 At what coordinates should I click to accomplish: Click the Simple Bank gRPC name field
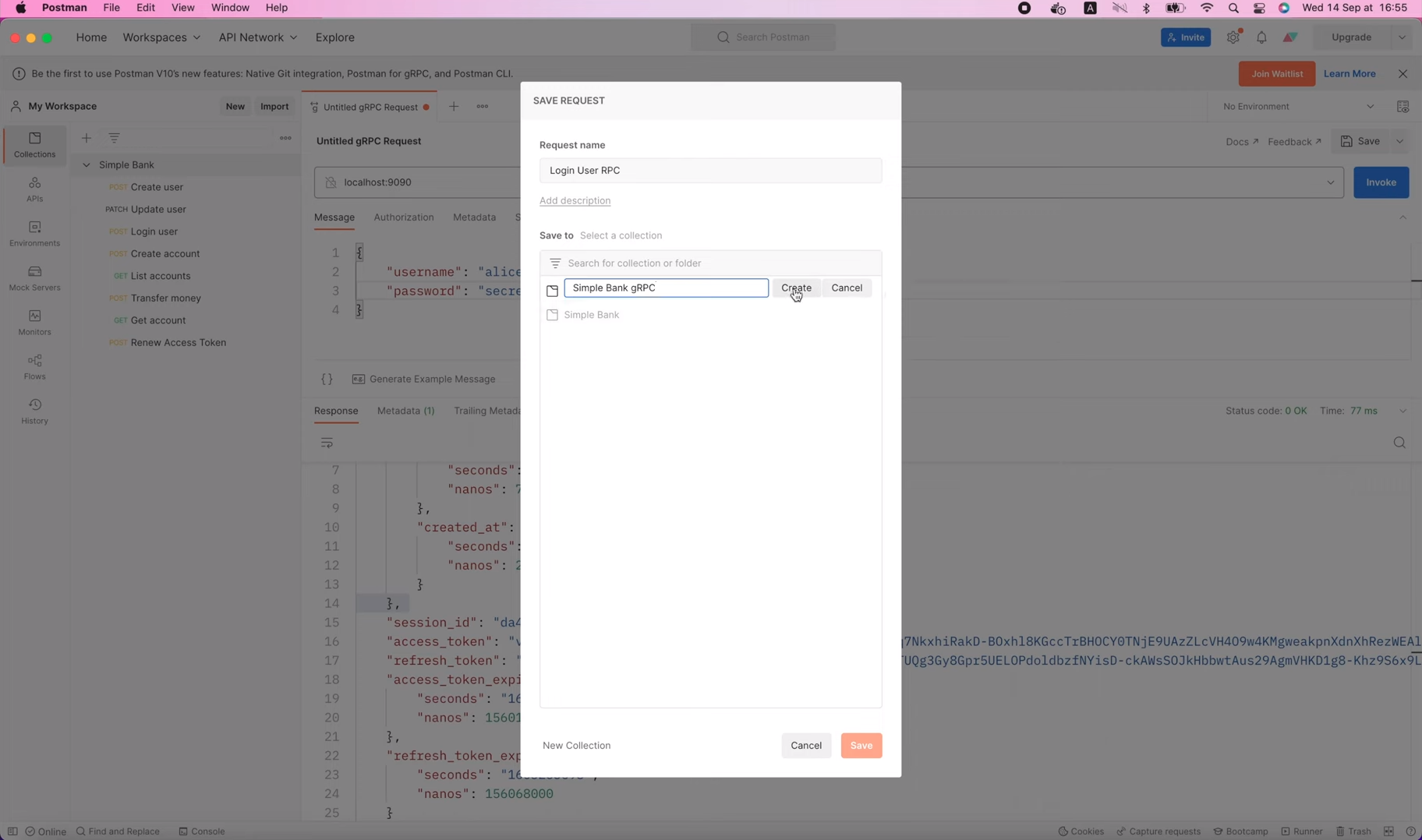pyautogui.click(x=667, y=288)
